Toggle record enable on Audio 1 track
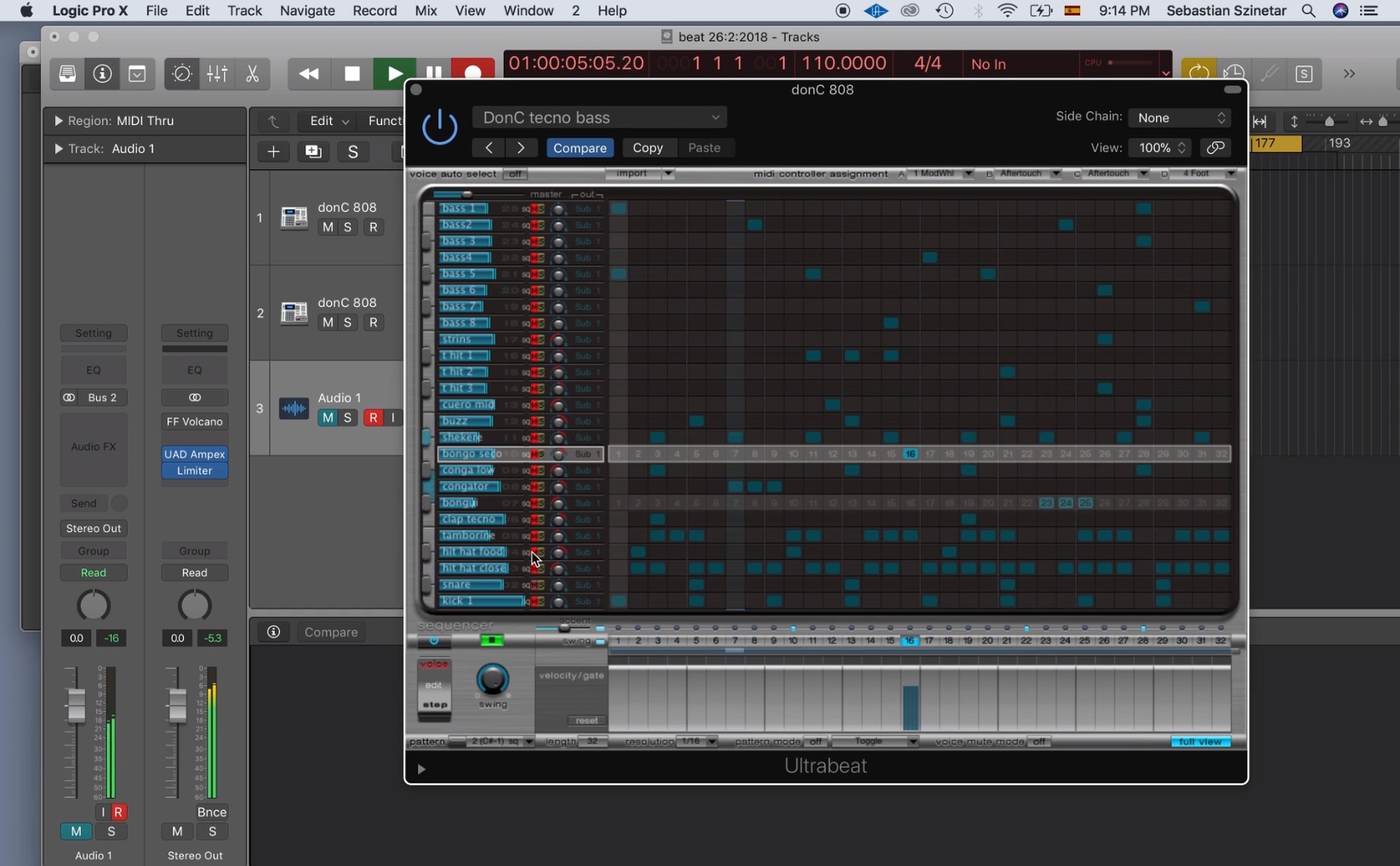The image size is (1400, 866). (373, 418)
